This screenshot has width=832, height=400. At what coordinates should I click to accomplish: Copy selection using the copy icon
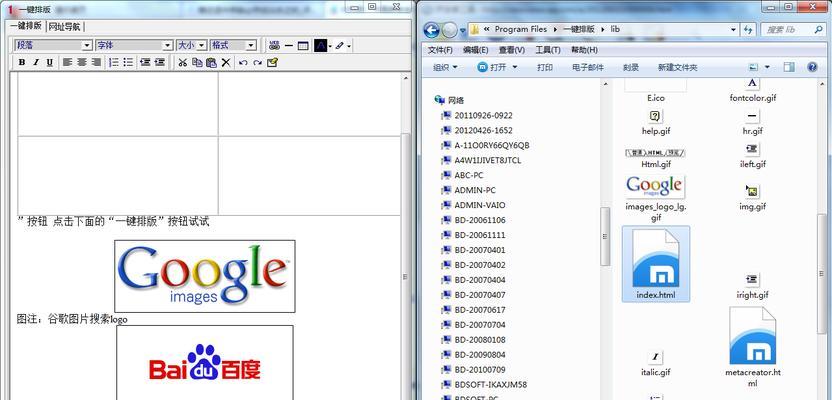click(x=197, y=63)
